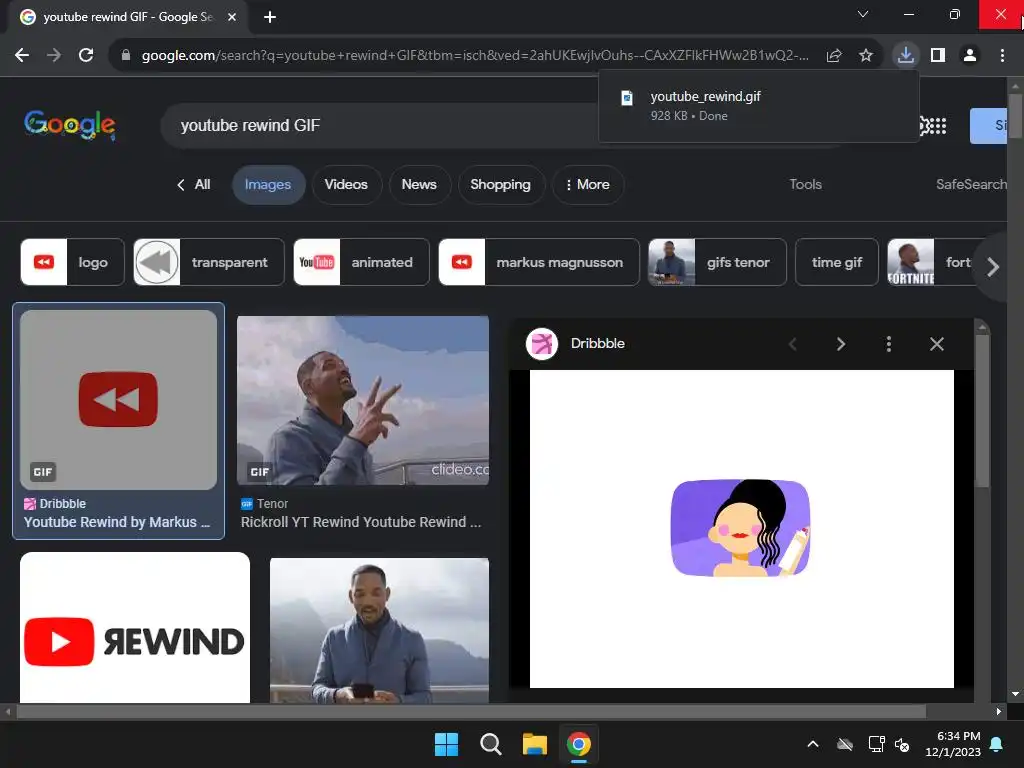Click the Dribbble round logo in preview
This screenshot has height=768, width=1024.
click(542, 344)
